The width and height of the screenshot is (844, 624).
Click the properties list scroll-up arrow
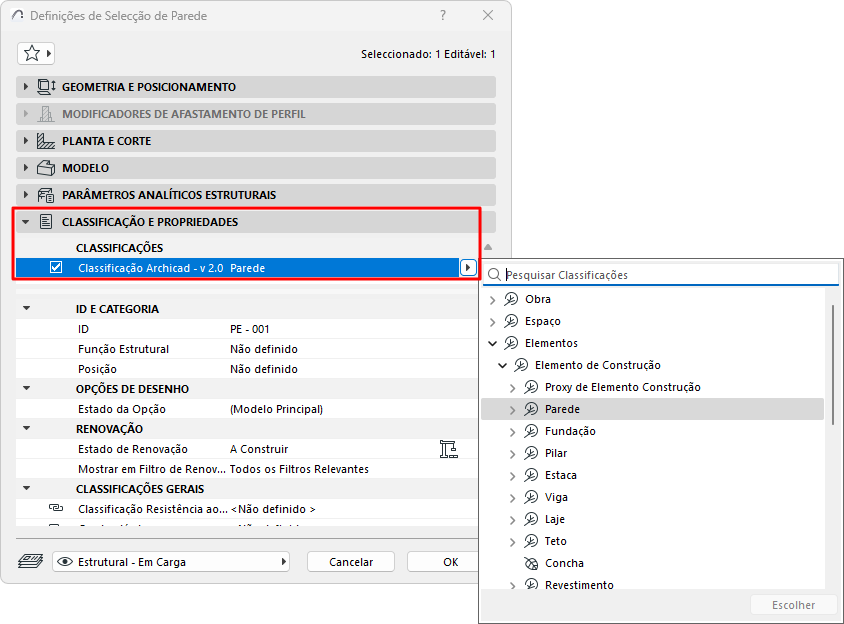(x=488, y=247)
